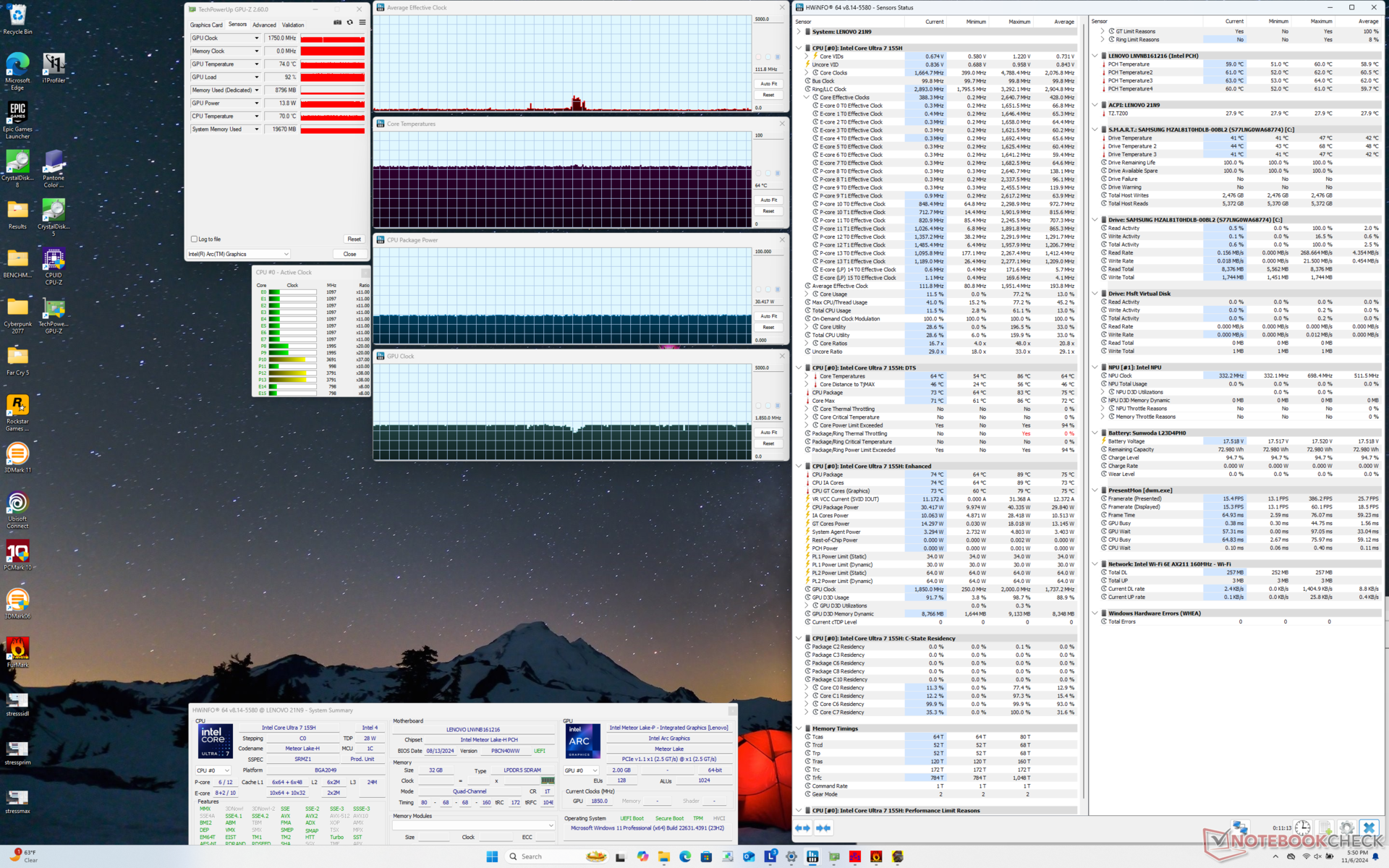Click the blue X close sensors icon

click(1369, 827)
